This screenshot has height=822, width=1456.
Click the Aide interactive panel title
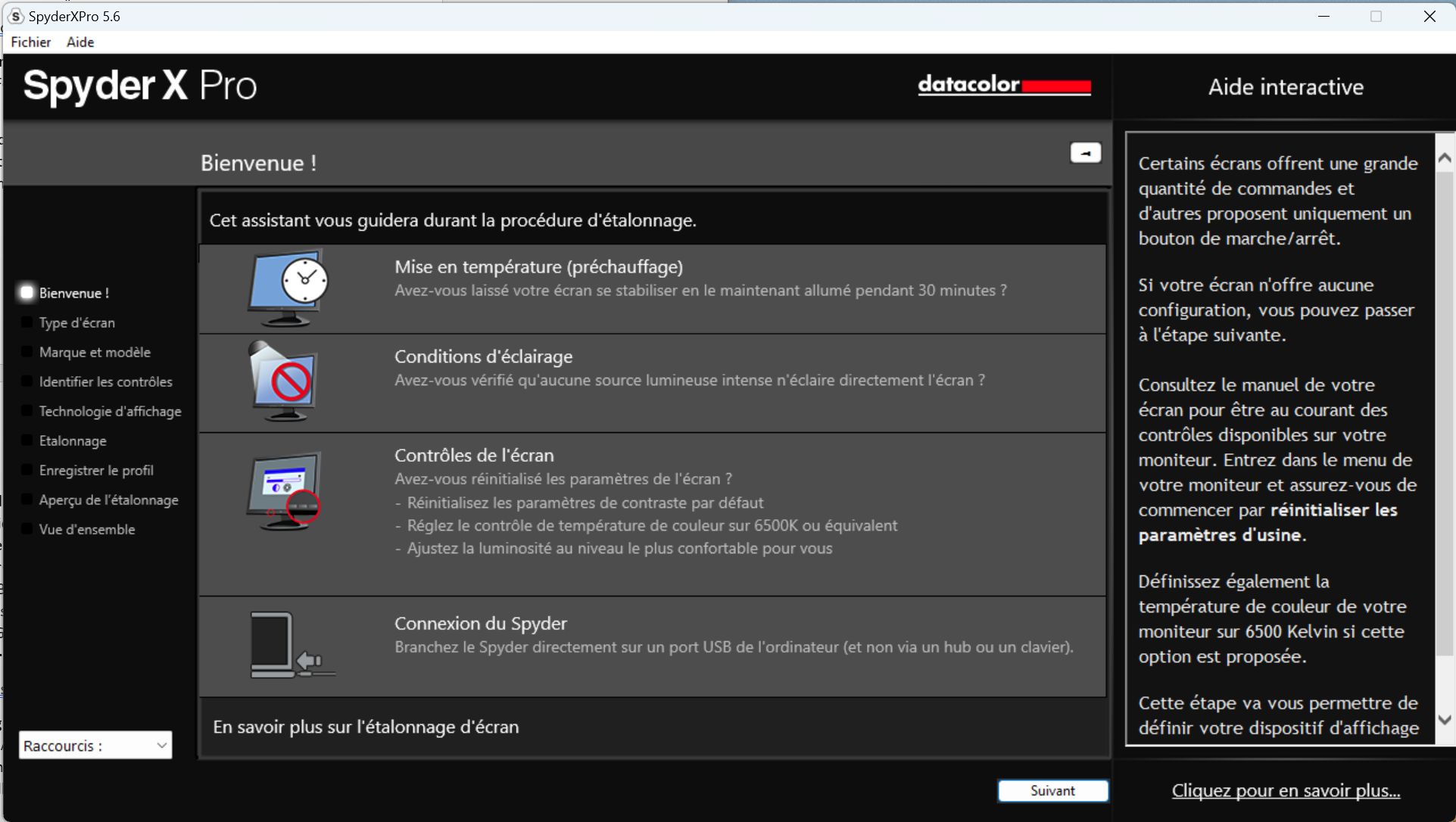tap(1286, 87)
